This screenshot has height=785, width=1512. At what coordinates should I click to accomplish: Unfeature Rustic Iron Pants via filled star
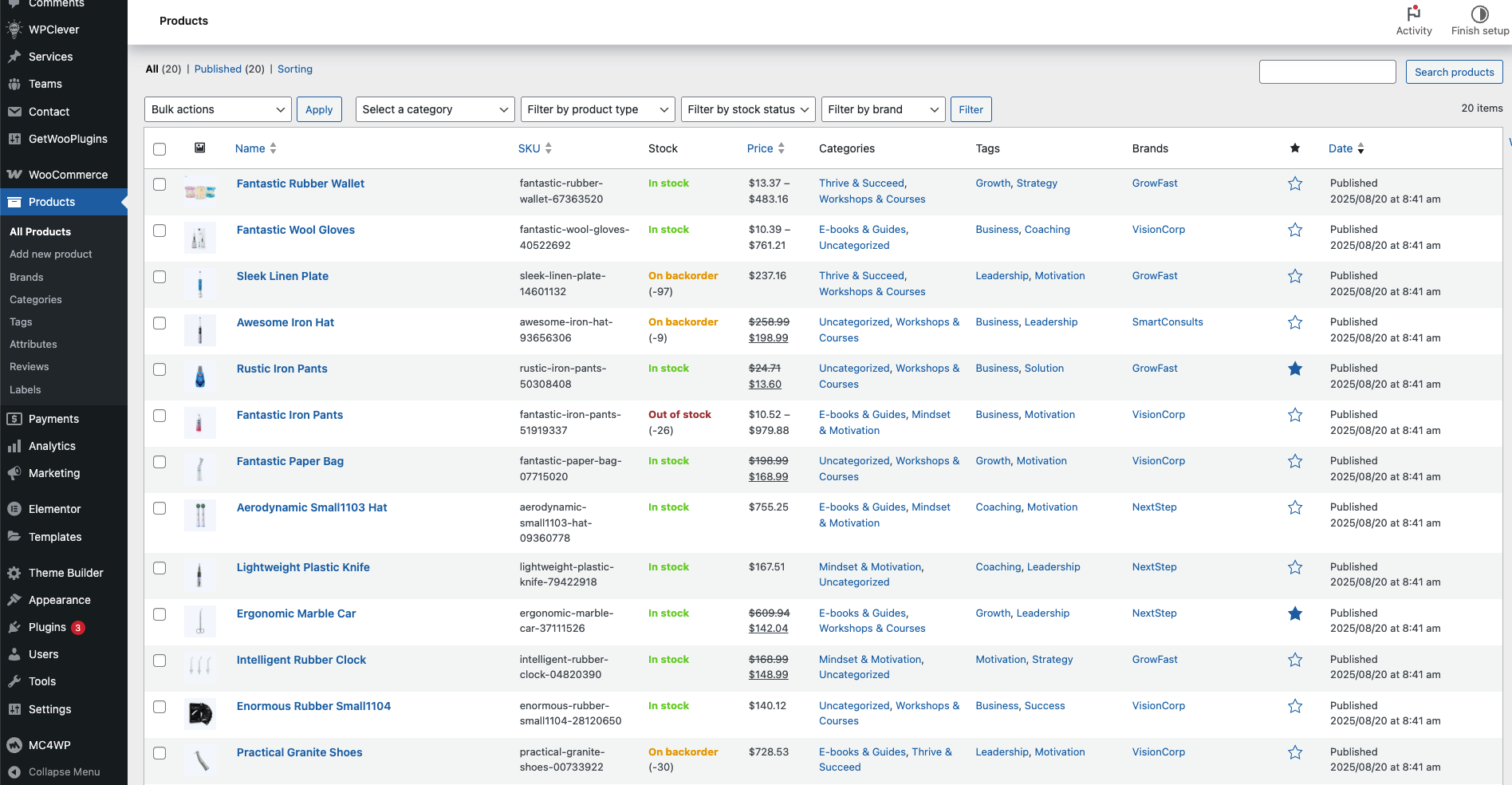pos(1295,369)
